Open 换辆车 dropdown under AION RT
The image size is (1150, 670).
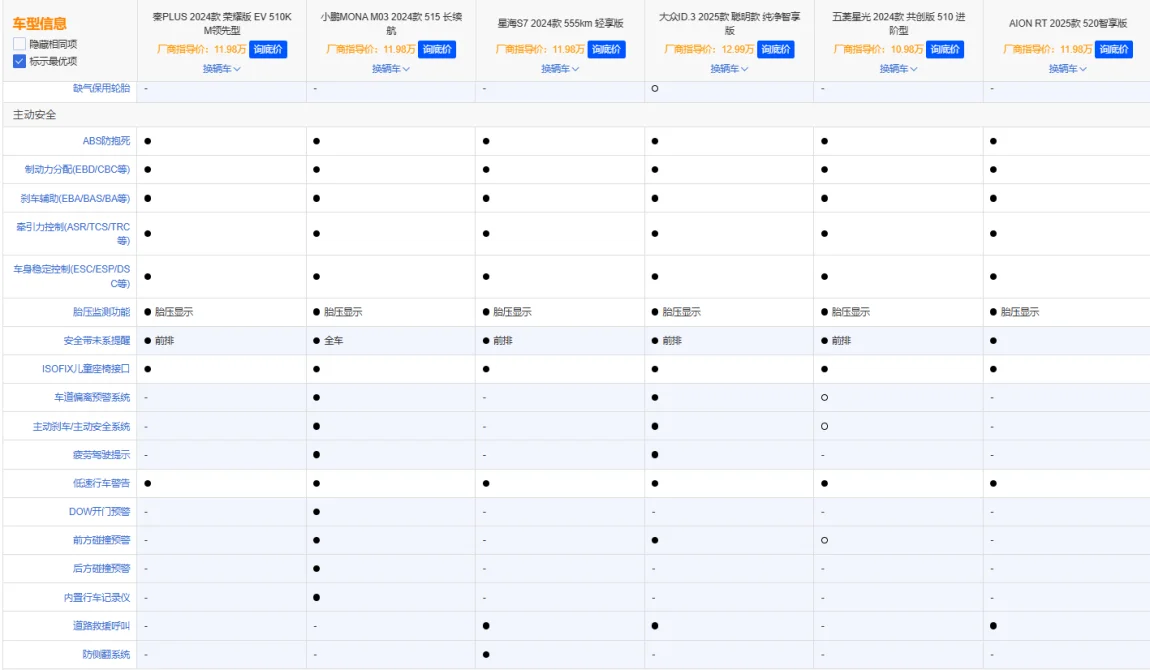click(1068, 69)
